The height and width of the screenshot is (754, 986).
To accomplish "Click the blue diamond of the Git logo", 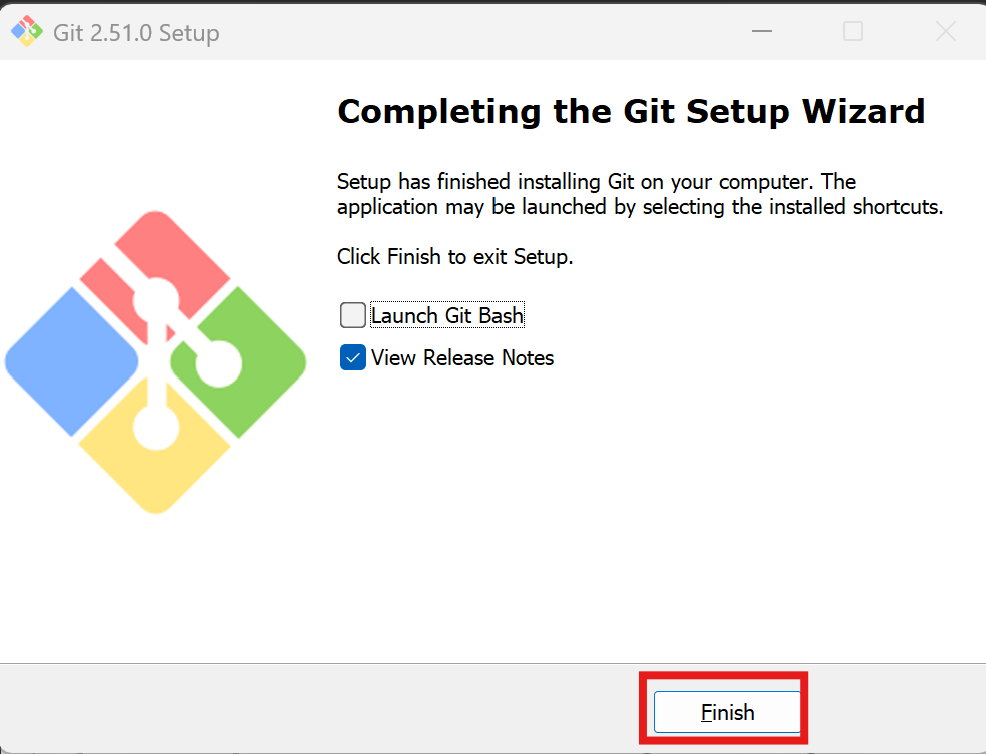I will (x=71, y=362).
